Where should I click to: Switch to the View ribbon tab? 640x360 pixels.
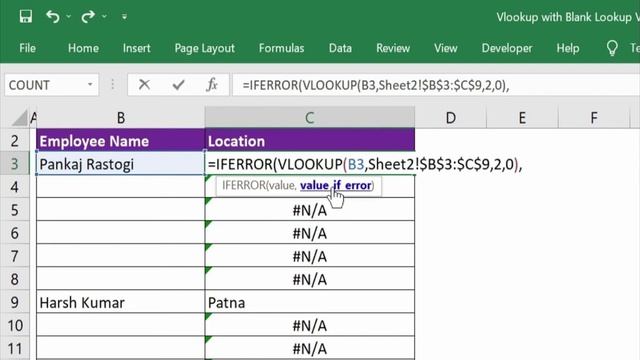point(445,48)
